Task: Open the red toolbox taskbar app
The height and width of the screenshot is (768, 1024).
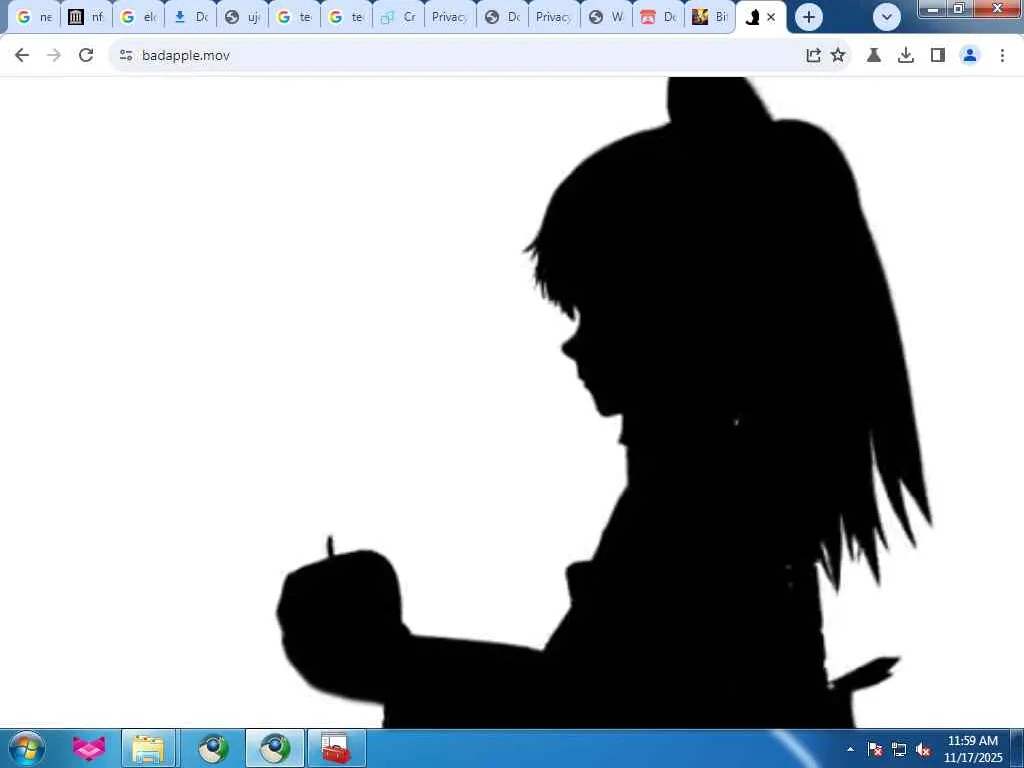Action: pos(336,748)
